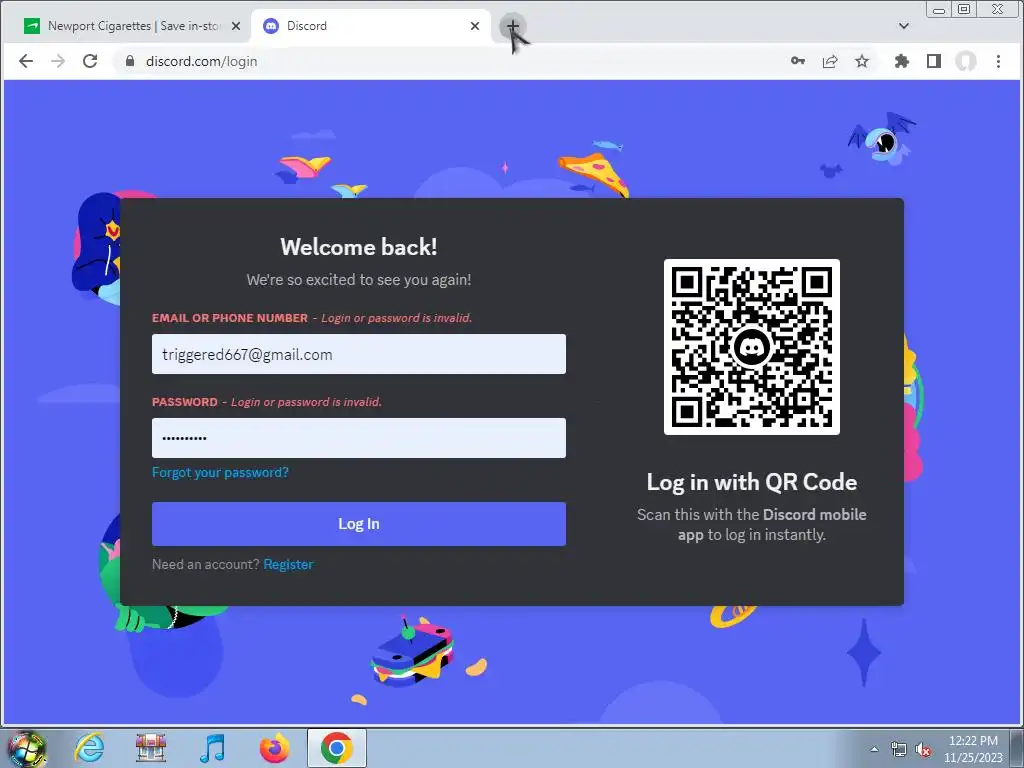The image size is (1024, 768).
Task: Expand the tab search chevron
Action: pos(904,26)
